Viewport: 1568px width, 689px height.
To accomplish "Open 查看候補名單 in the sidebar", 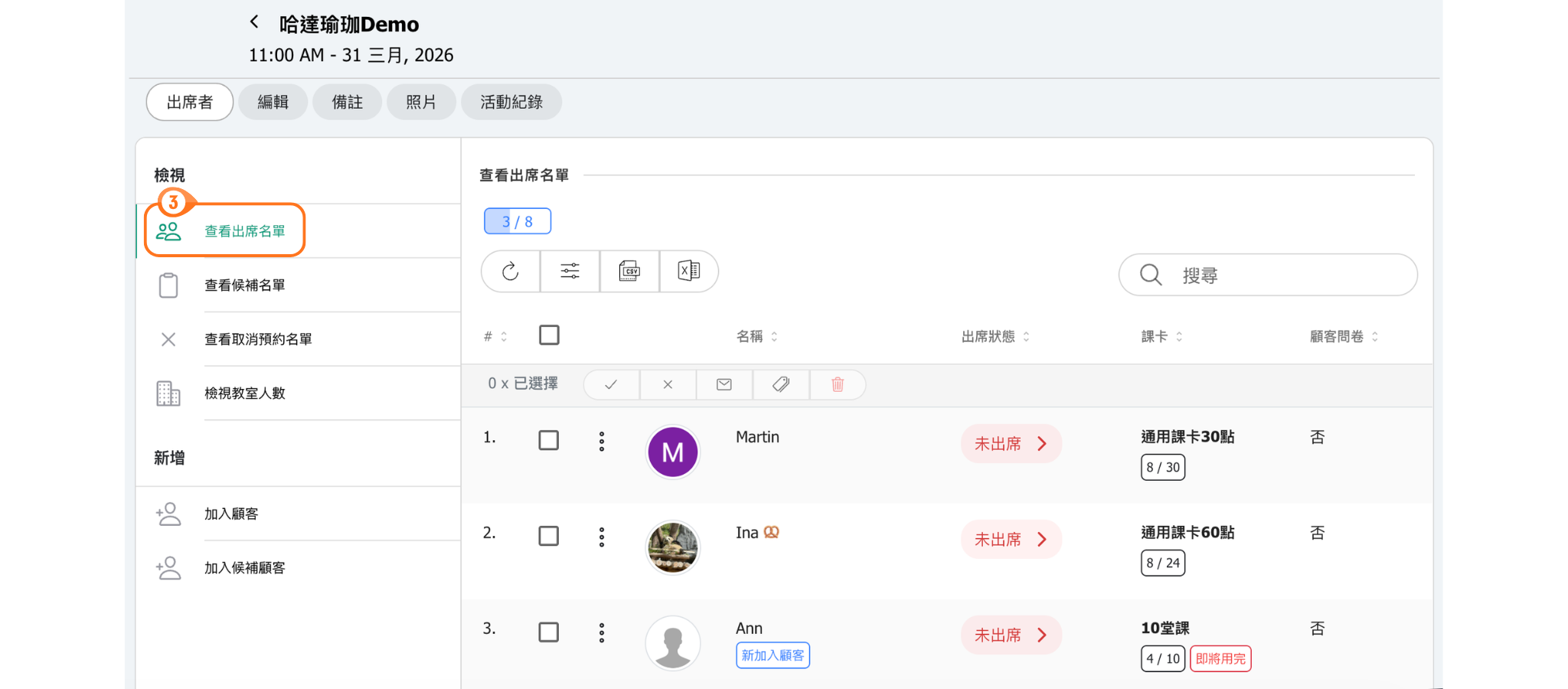I will 245,286.
